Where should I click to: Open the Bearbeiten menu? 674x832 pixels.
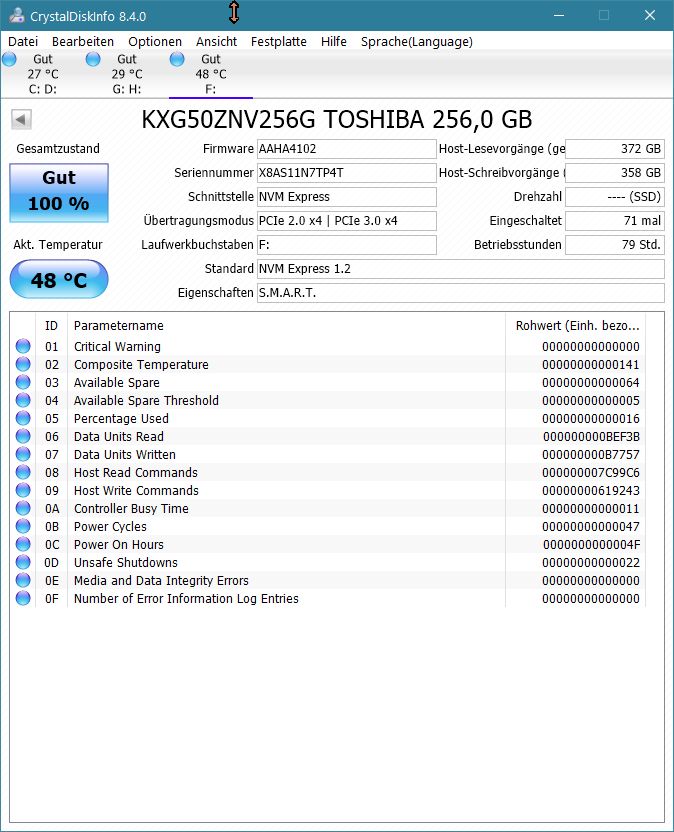[83, 41]
